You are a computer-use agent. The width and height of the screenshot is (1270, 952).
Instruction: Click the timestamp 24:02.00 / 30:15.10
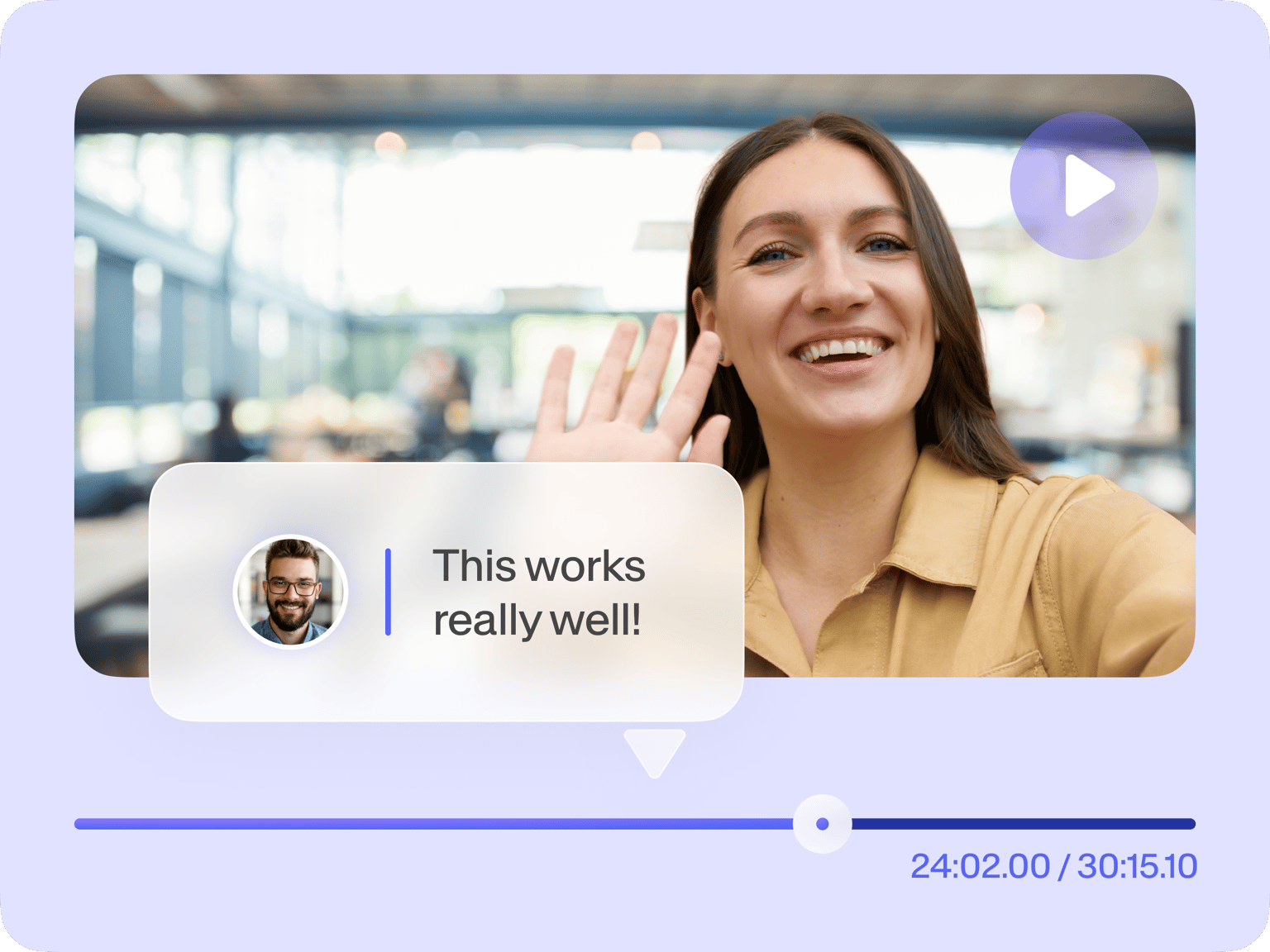(1053, 866)
